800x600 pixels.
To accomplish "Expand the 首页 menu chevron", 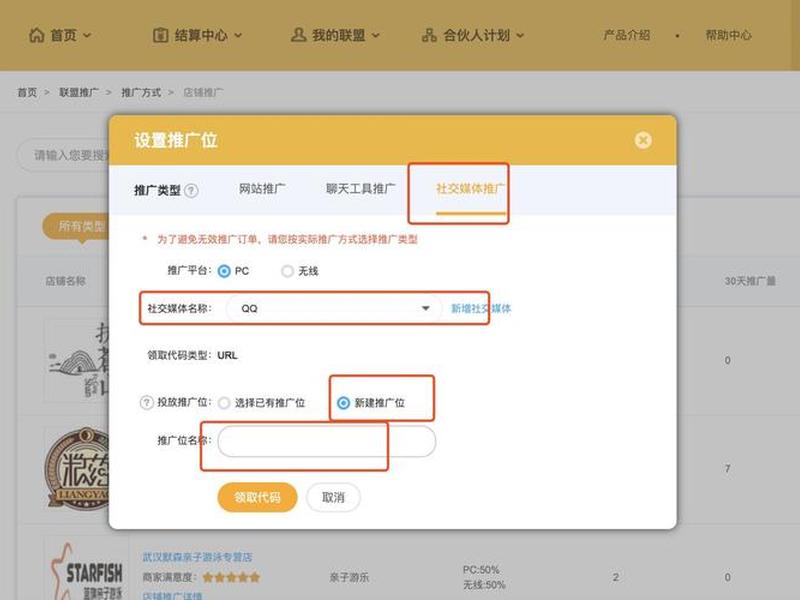I will click(87, 35).
